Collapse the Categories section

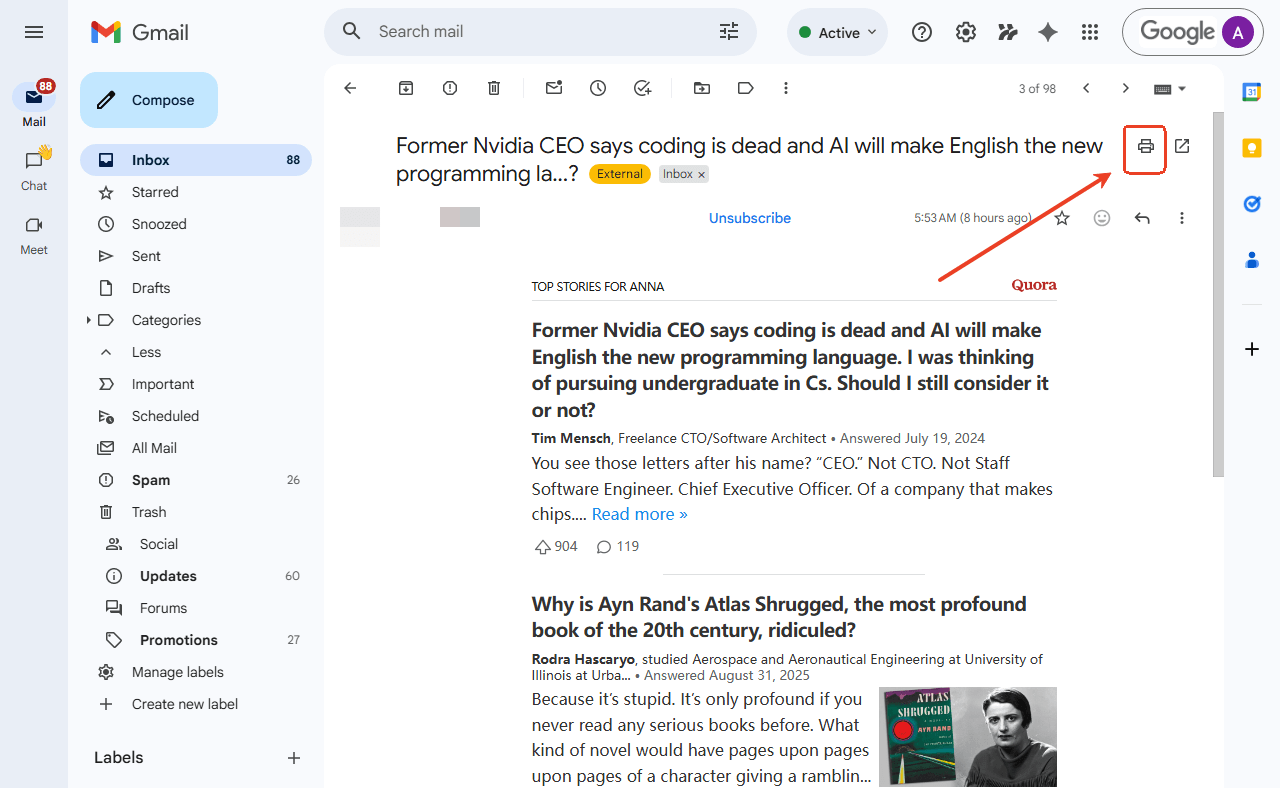(x=89, y=320)
